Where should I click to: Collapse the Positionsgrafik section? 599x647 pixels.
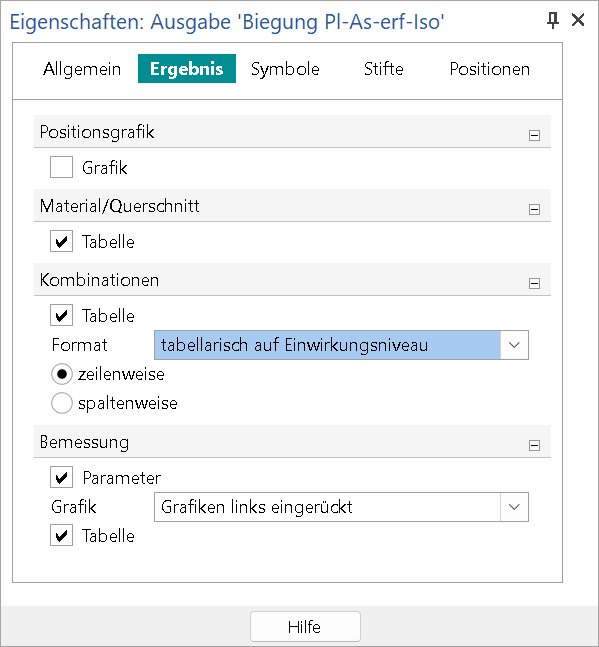pos(534,135)
